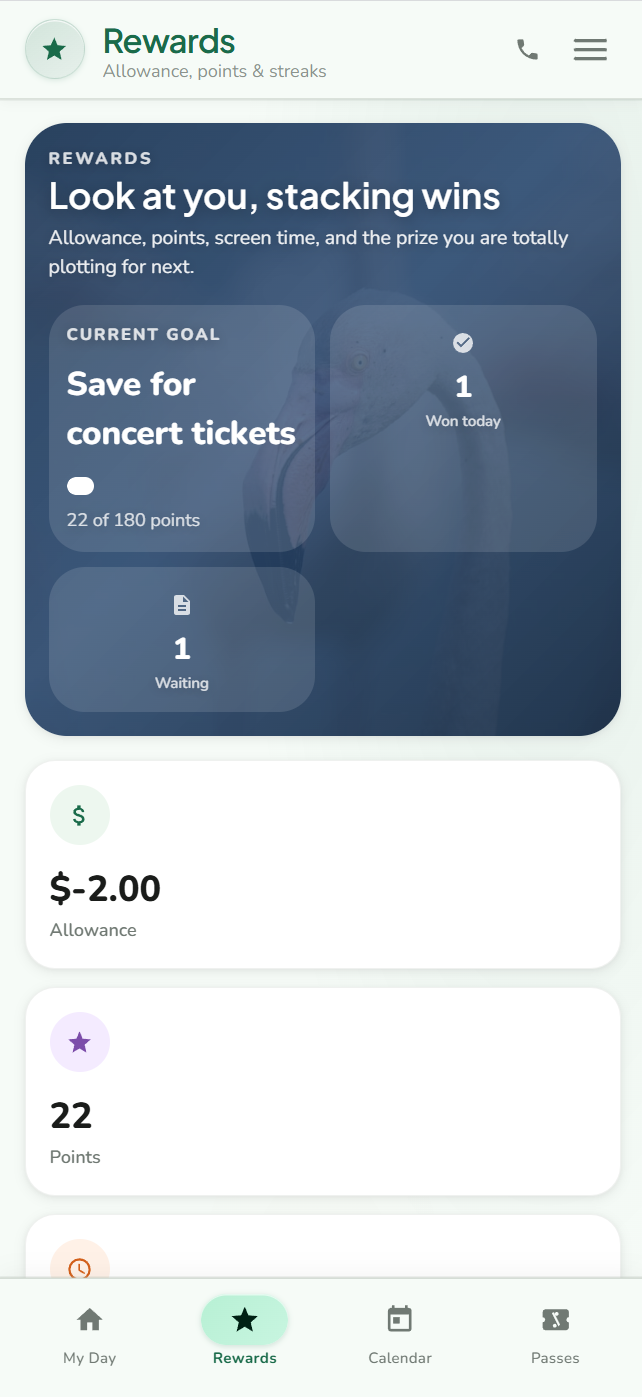
Task: Select the star icon next to Rewards title
Action: [55, 49]
